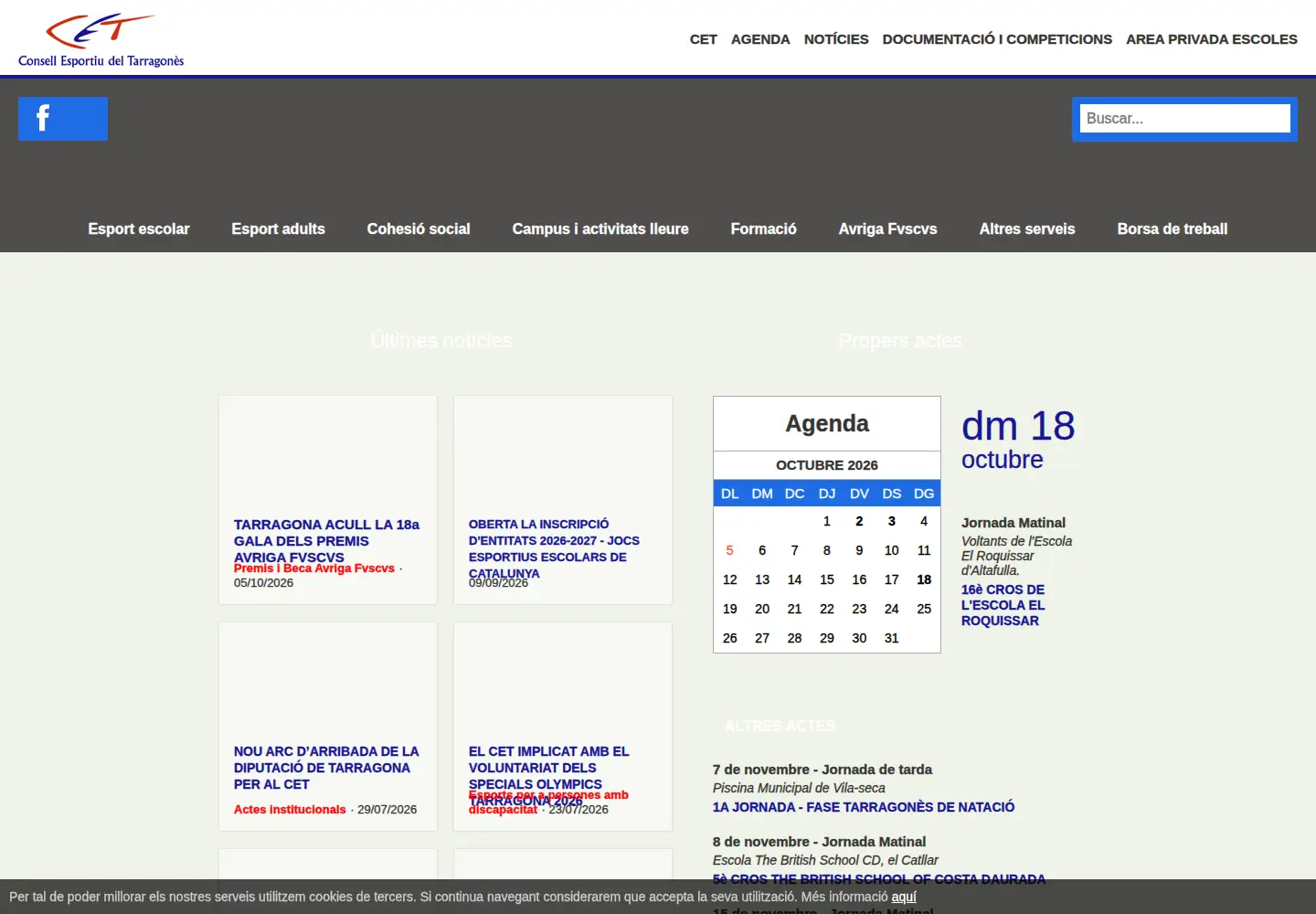
Task: Select day 25 in October calendar
Action: coord(924,609)
